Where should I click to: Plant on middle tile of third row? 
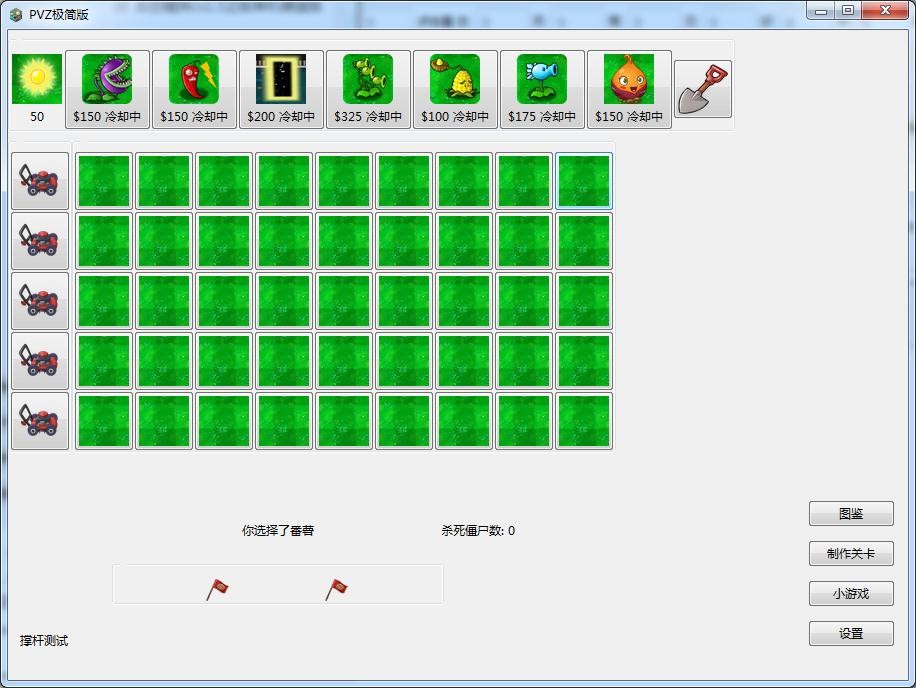[344, 301]
